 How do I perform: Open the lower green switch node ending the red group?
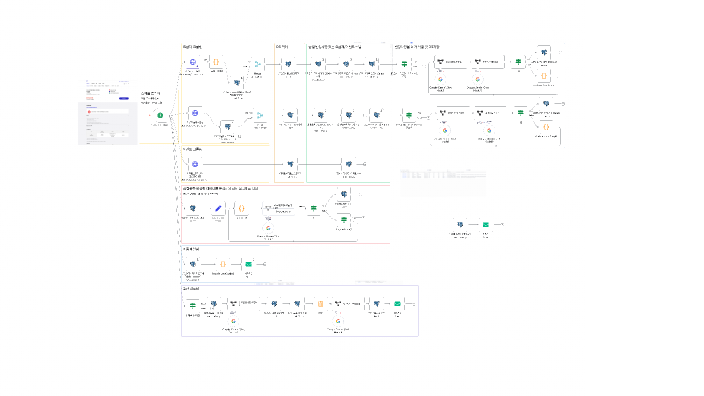tap(343, 220)
